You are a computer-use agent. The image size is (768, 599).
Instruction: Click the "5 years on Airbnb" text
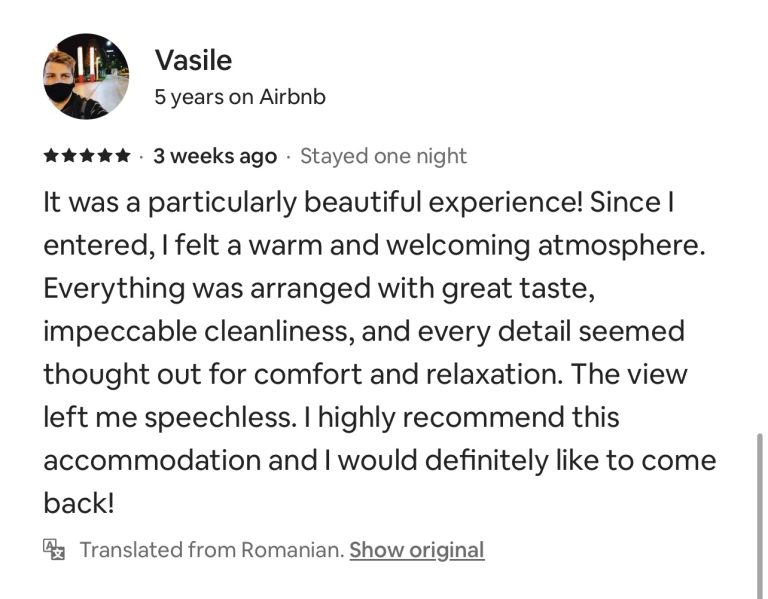[240, 97]
